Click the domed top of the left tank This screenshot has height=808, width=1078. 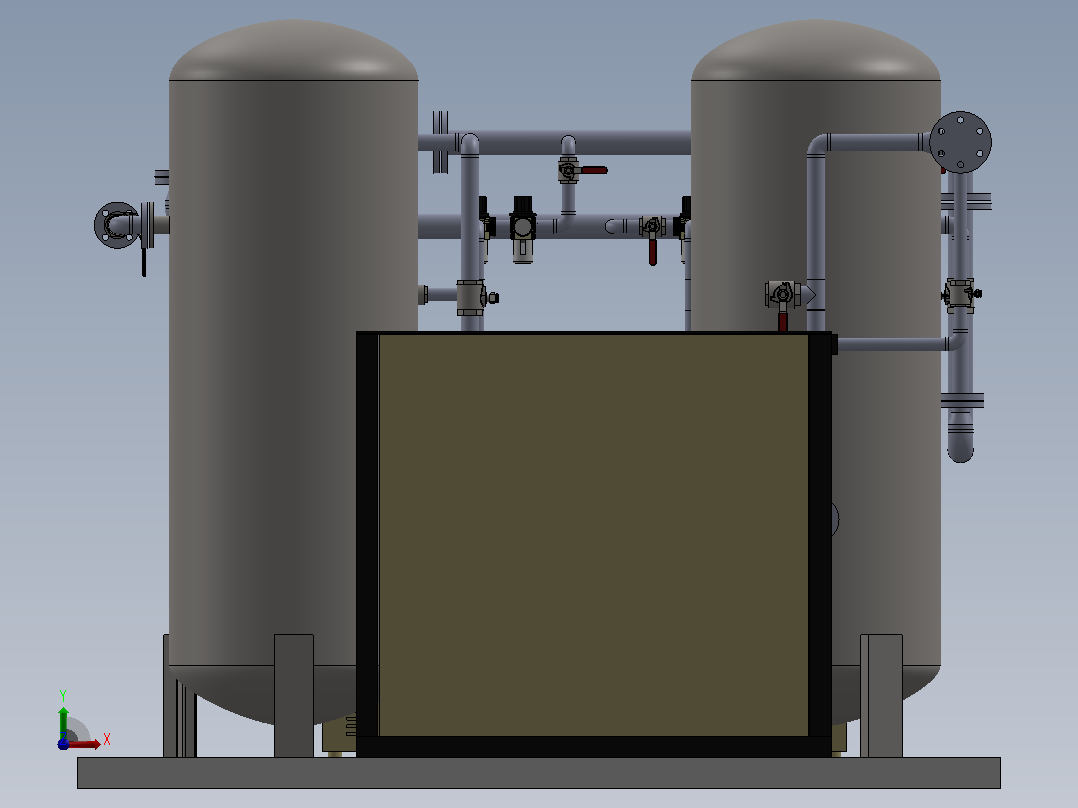coord(294,50)
